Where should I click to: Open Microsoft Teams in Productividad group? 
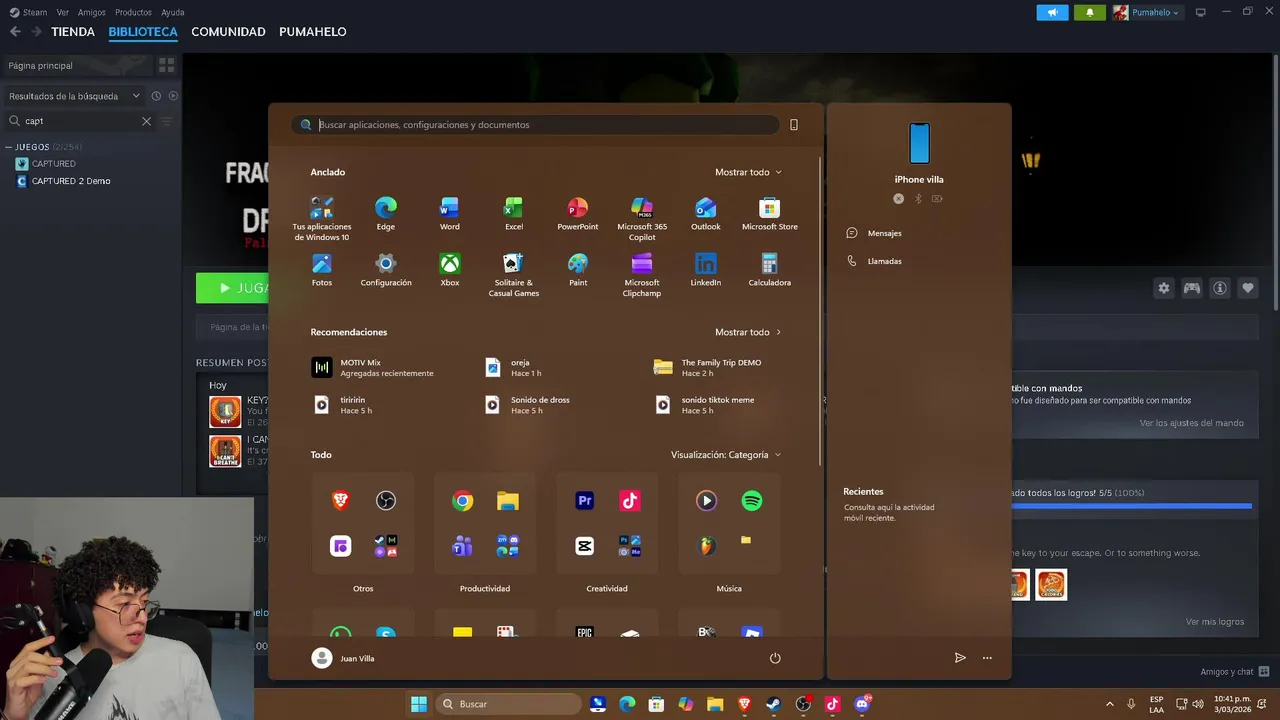click(x=462, y=546)
